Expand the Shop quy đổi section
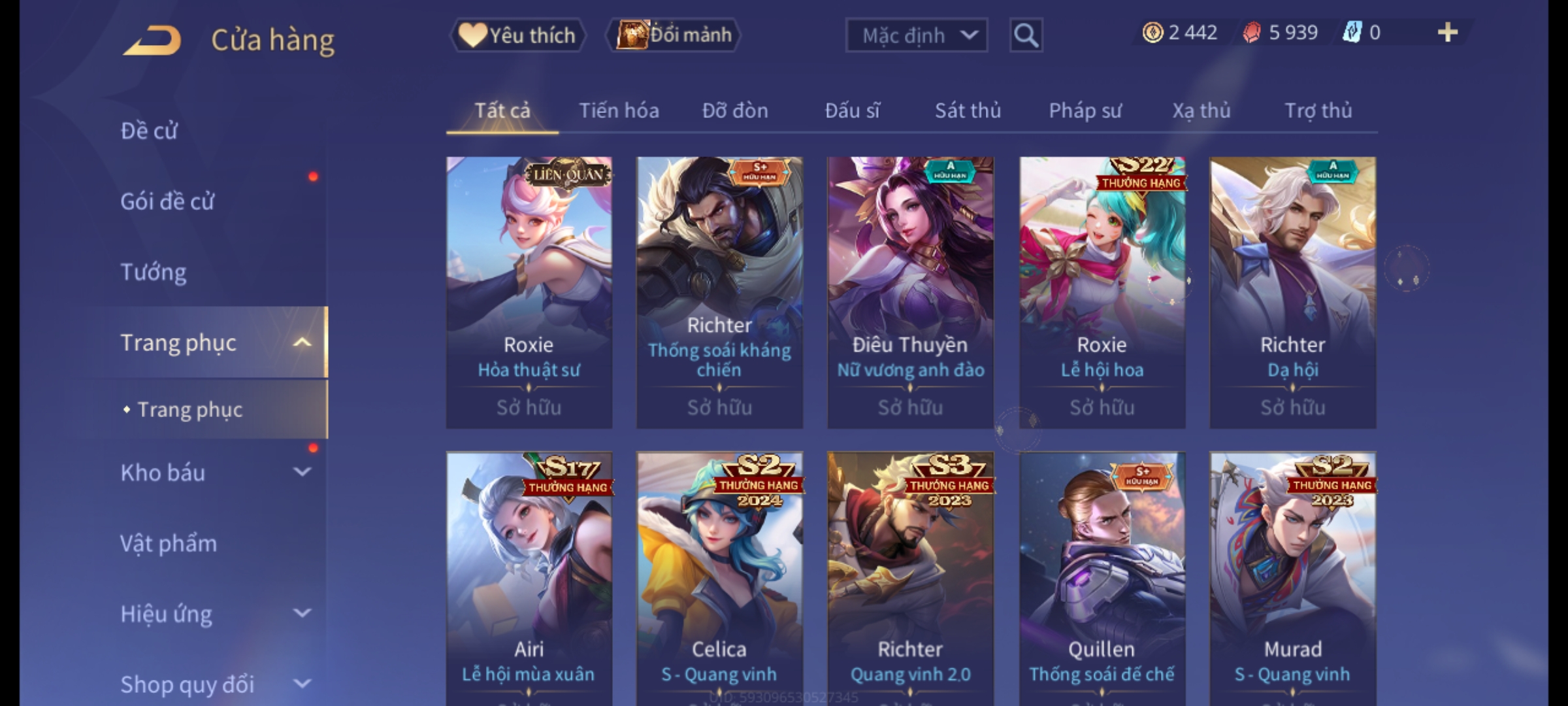 [x=302, y=684]
